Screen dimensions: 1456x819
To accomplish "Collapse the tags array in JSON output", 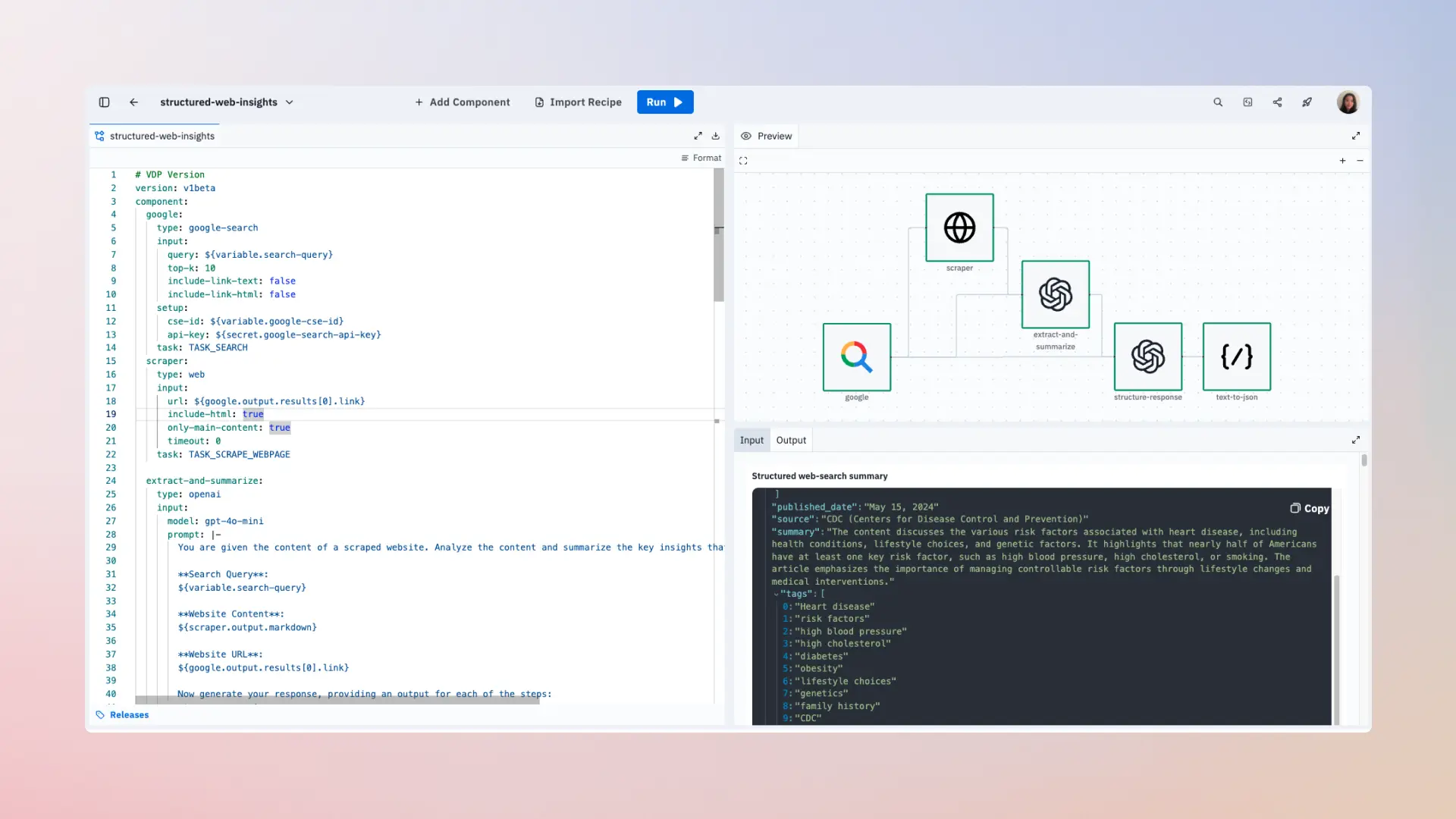I will point(776,595).
